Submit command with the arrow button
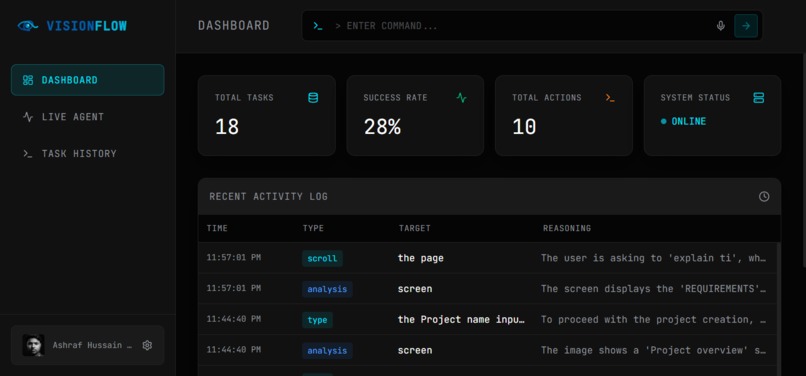The height and width of the screenshot is (376, 806). (x=746, y=26)
